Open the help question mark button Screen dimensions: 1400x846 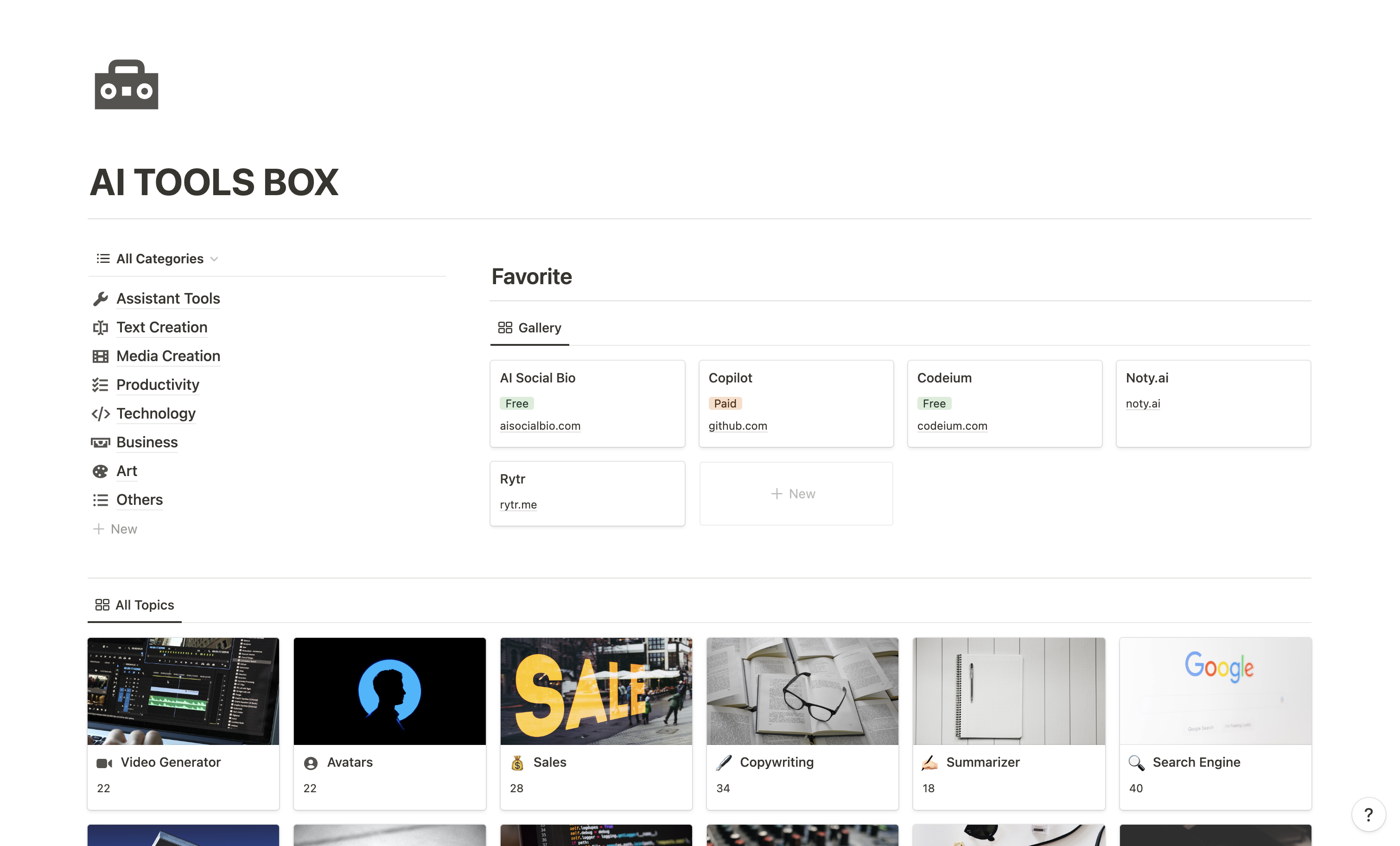tap(1368, 815)
